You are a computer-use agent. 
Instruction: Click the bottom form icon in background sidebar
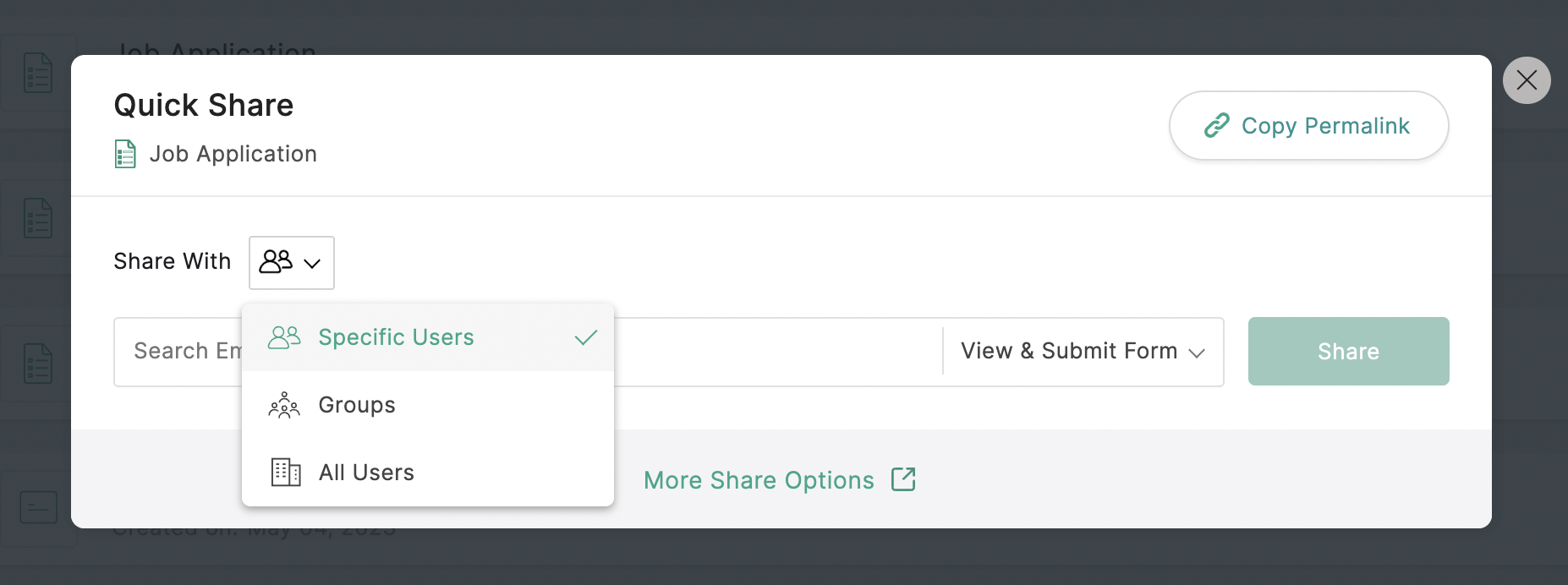pyautogui.click(x=38, y=507)
